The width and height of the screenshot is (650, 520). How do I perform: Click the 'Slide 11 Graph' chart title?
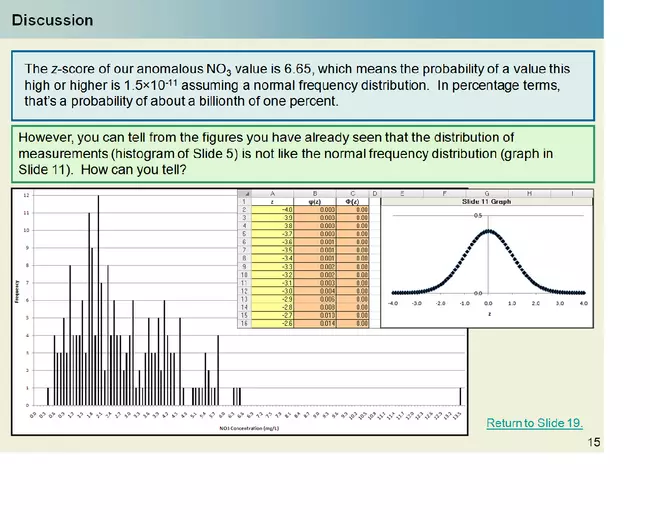(487, 201)
